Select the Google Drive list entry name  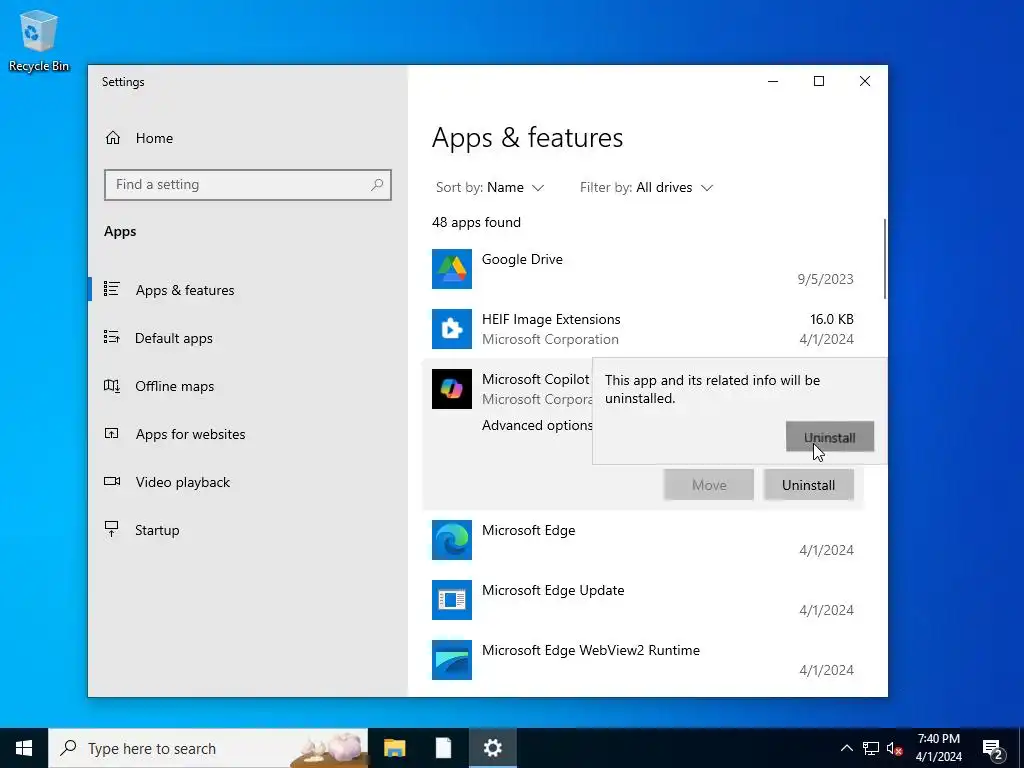click(522, 259)
